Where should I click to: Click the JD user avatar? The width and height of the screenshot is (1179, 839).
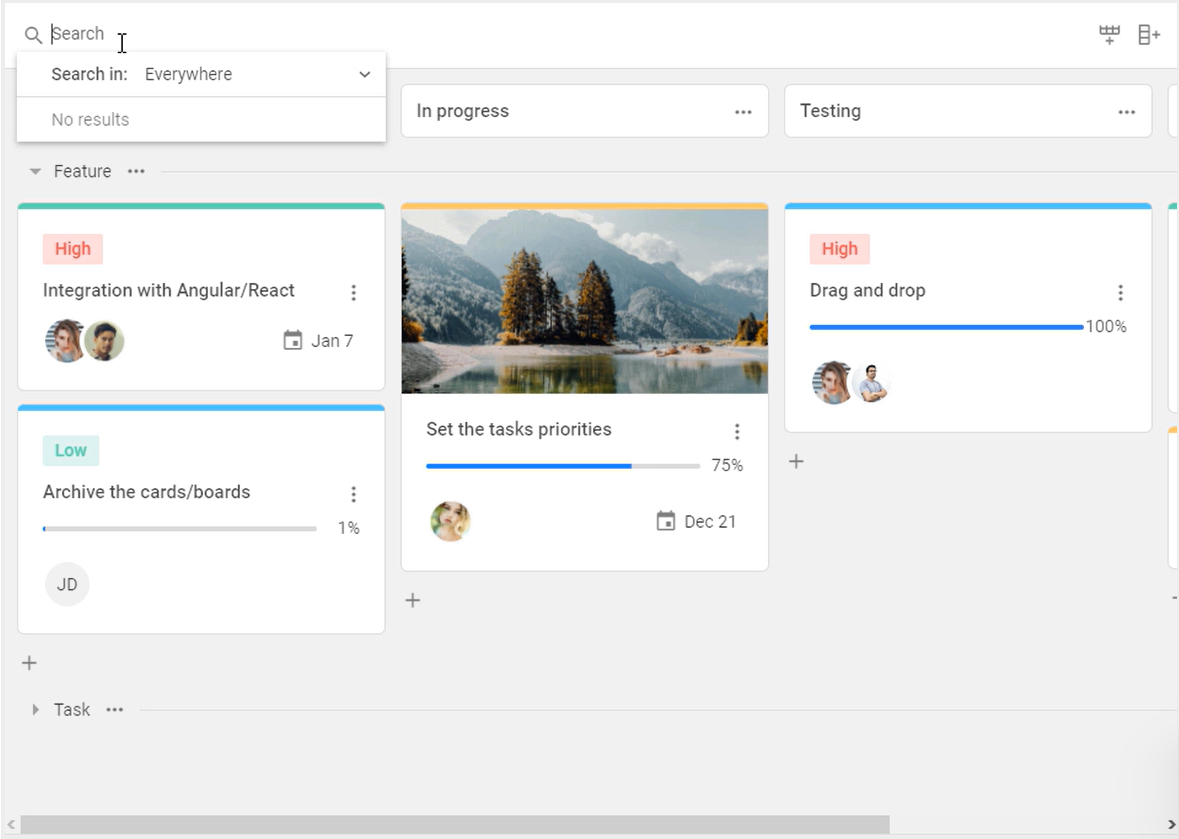point(67,584)
